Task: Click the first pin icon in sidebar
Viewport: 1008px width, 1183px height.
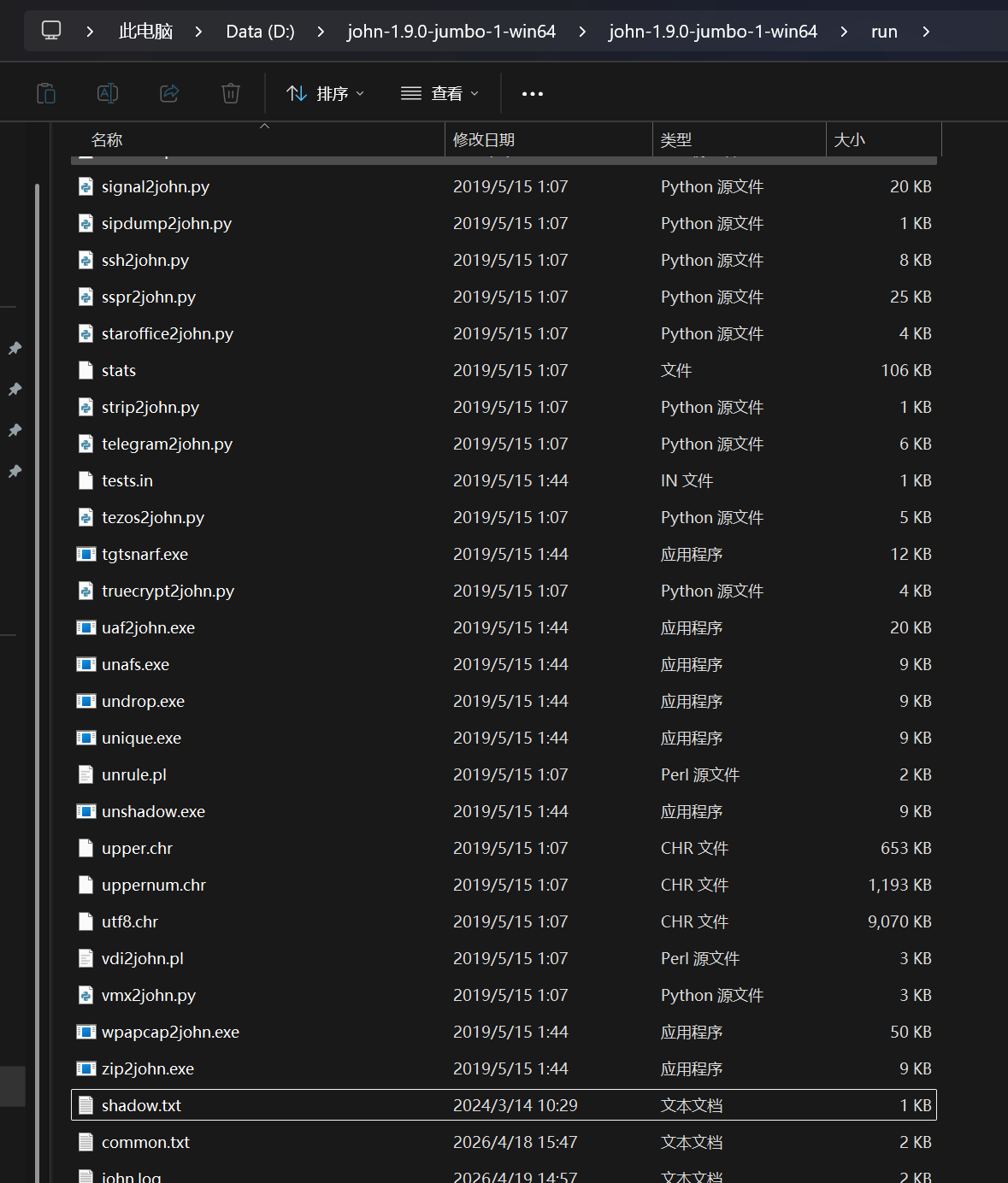Action: (15, 348)
